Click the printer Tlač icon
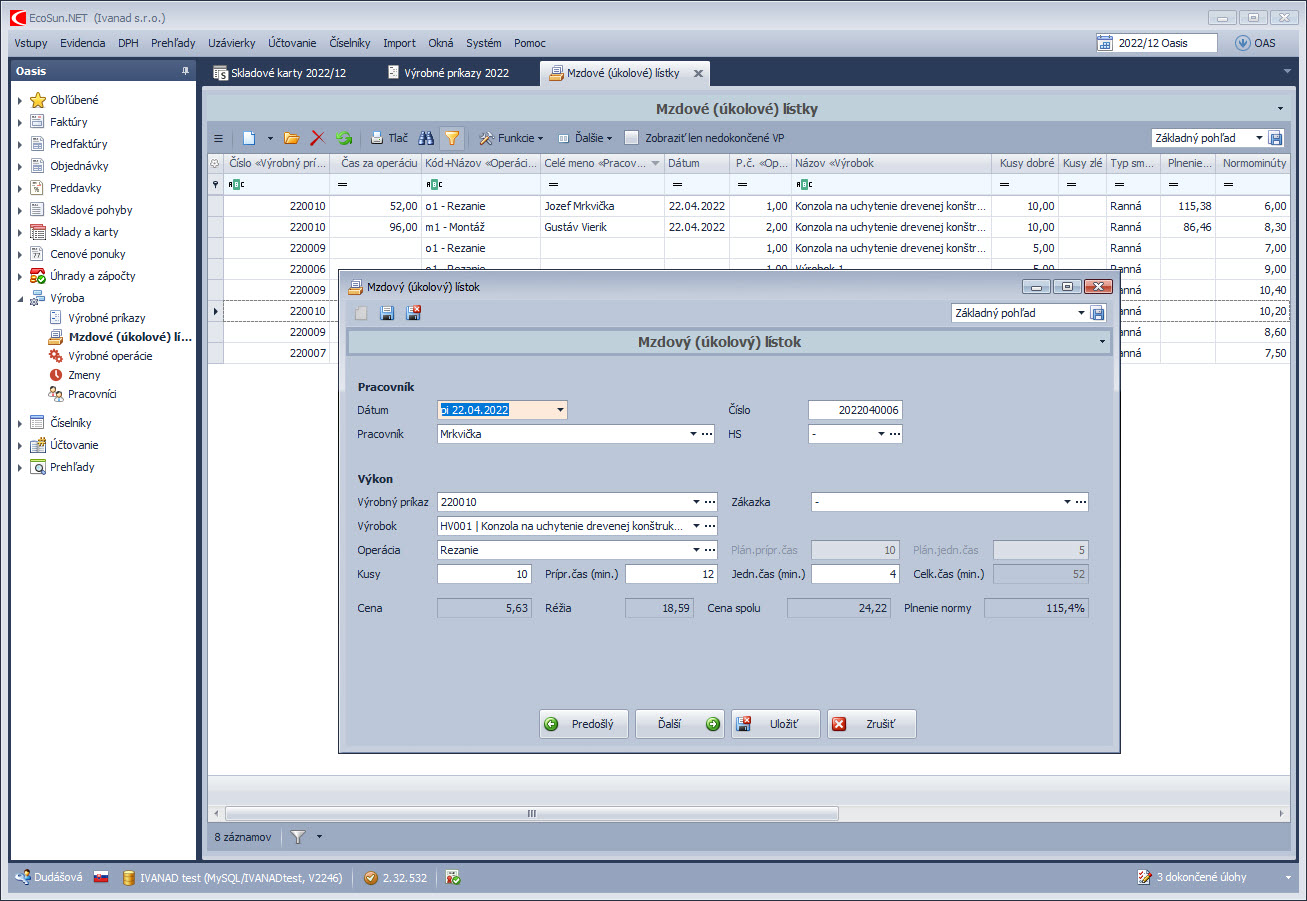The height and width of the screenshot is (901, 1307). (377, 138)
